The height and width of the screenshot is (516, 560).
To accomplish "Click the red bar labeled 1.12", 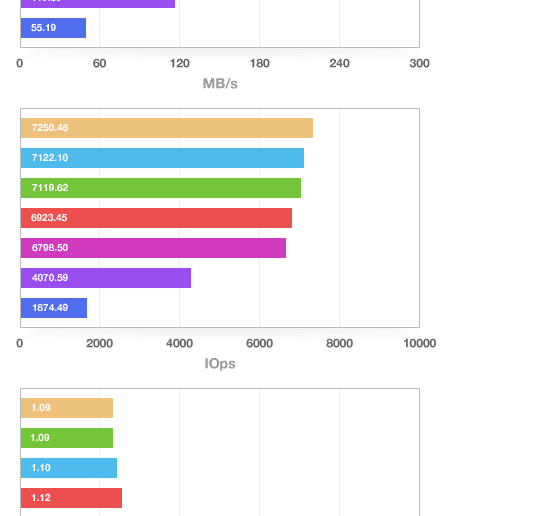I will [x=71, y=498].
